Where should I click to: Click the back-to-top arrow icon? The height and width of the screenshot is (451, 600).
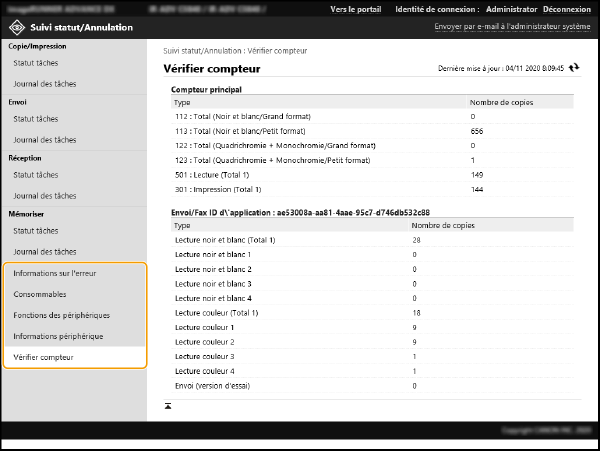click(168, 405)
